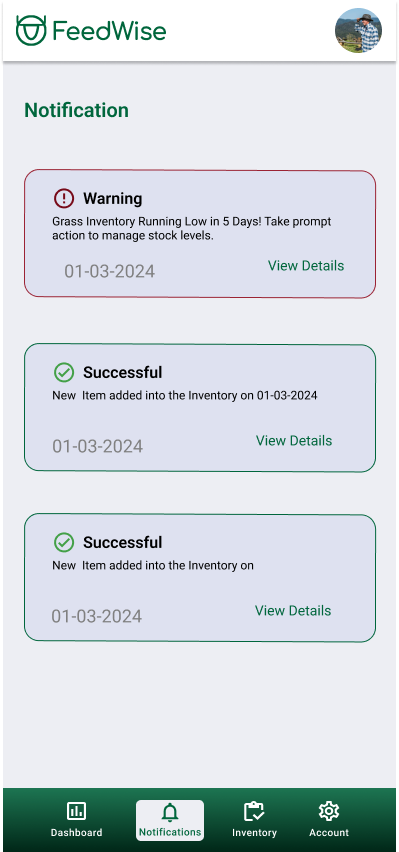Switch to the Dashboard tab label
The width and height of the screenshot is (399, 852).
coord(76,832)
